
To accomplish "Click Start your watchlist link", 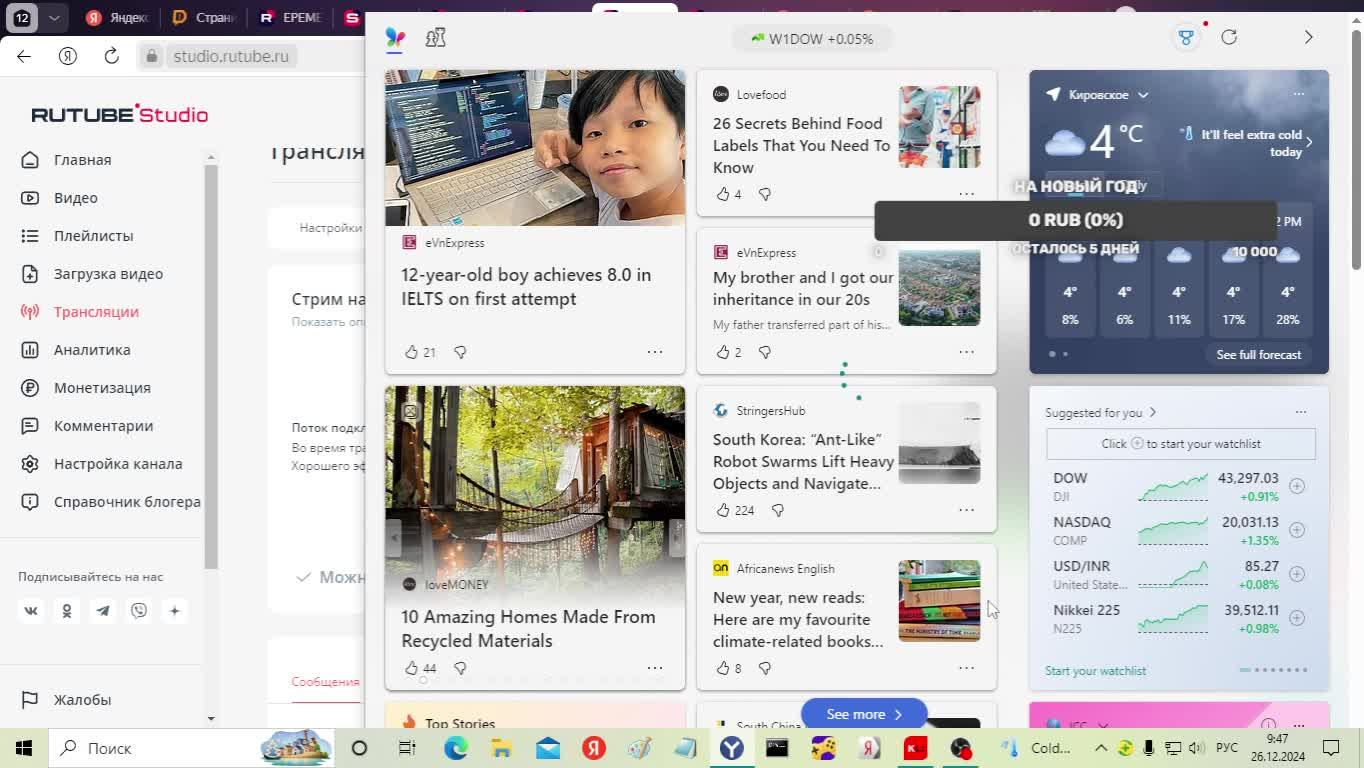I will [x=1095, y=671].
